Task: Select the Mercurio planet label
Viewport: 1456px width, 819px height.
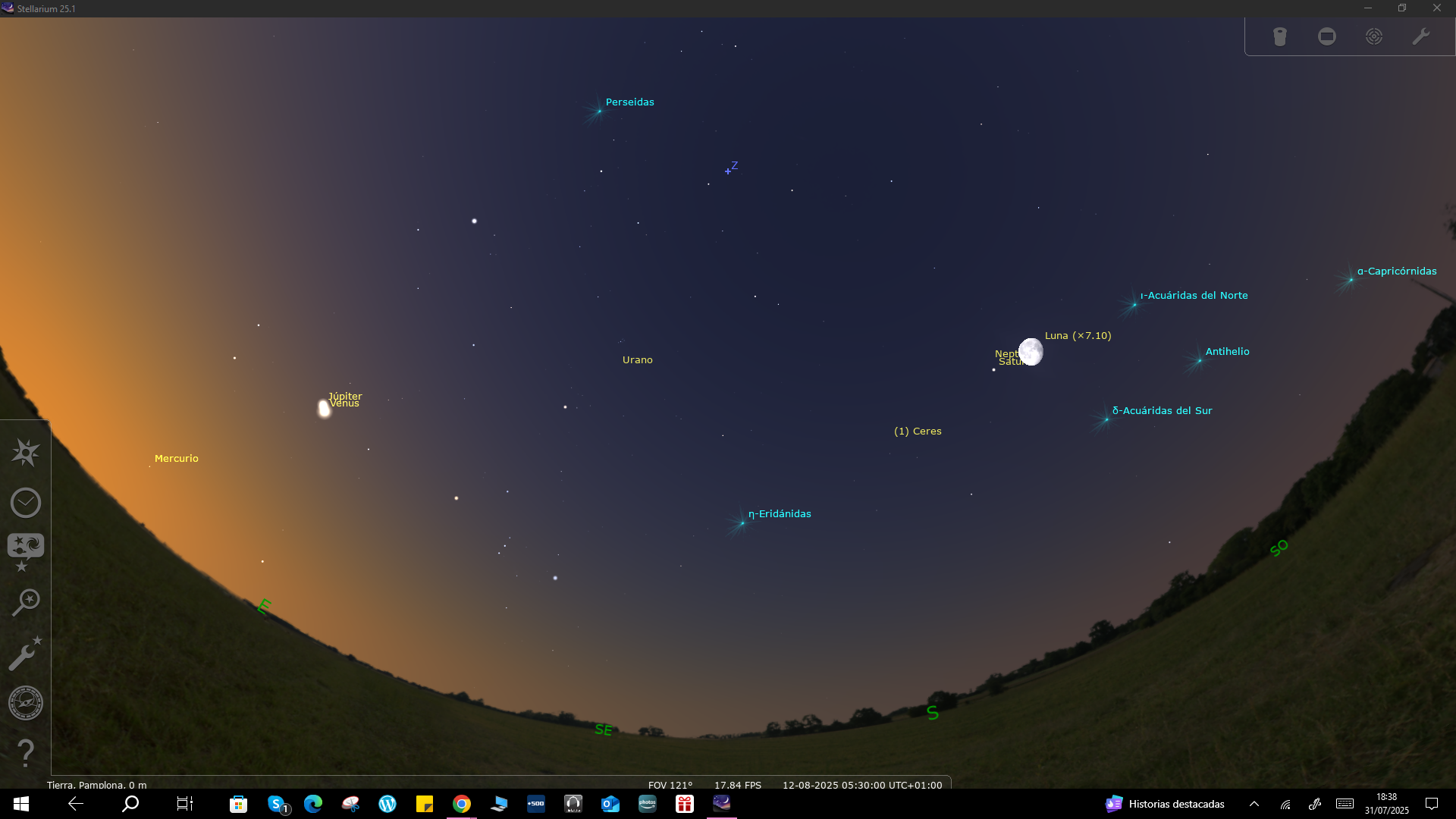Action: 176,459
